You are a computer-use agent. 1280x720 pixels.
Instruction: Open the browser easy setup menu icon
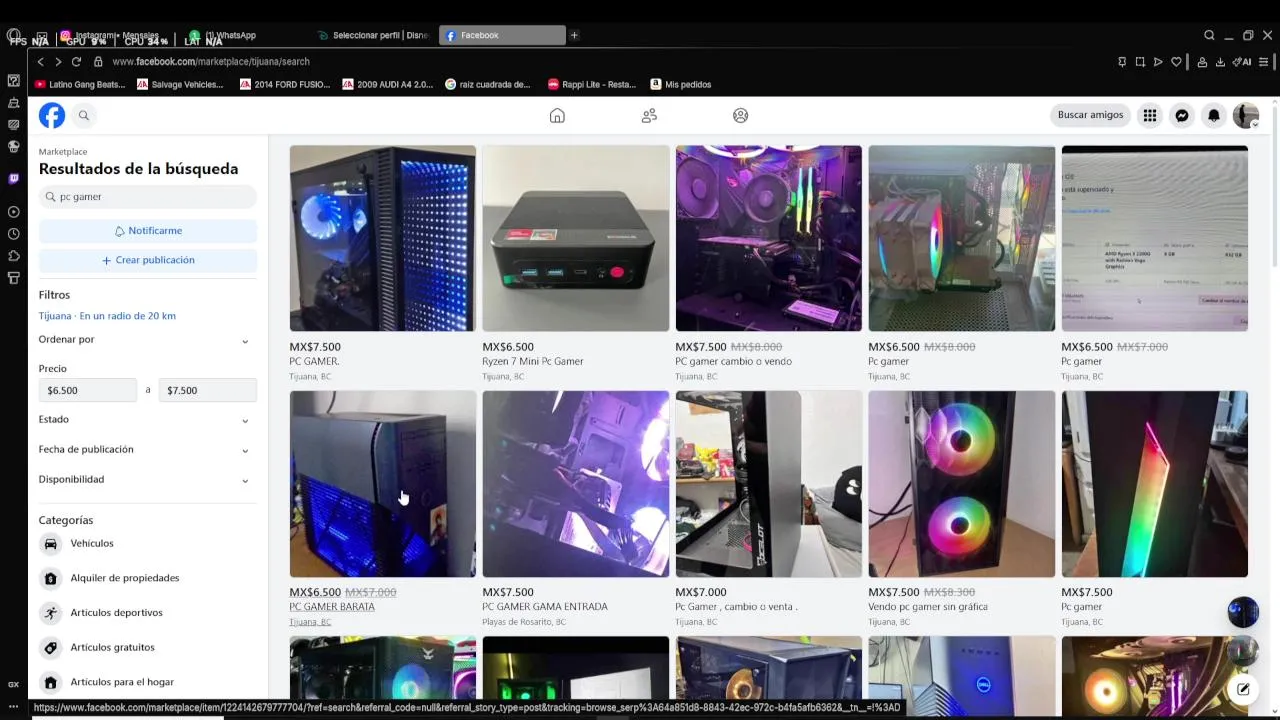[1264, 62]
